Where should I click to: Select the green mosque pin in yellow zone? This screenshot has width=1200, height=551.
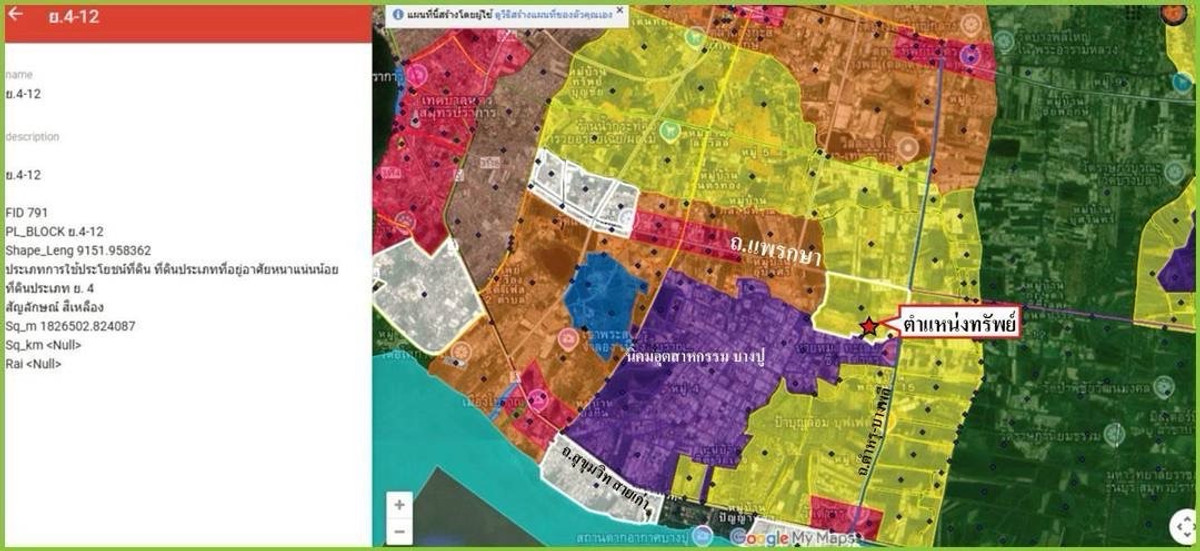coord(668,130)
